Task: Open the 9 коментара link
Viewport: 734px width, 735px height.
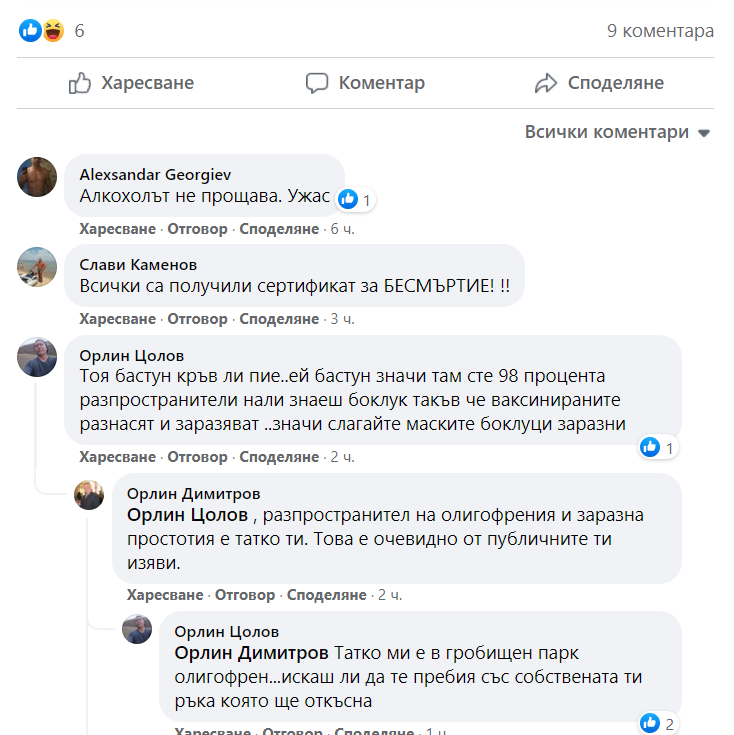Action: [x=660, y=31]
